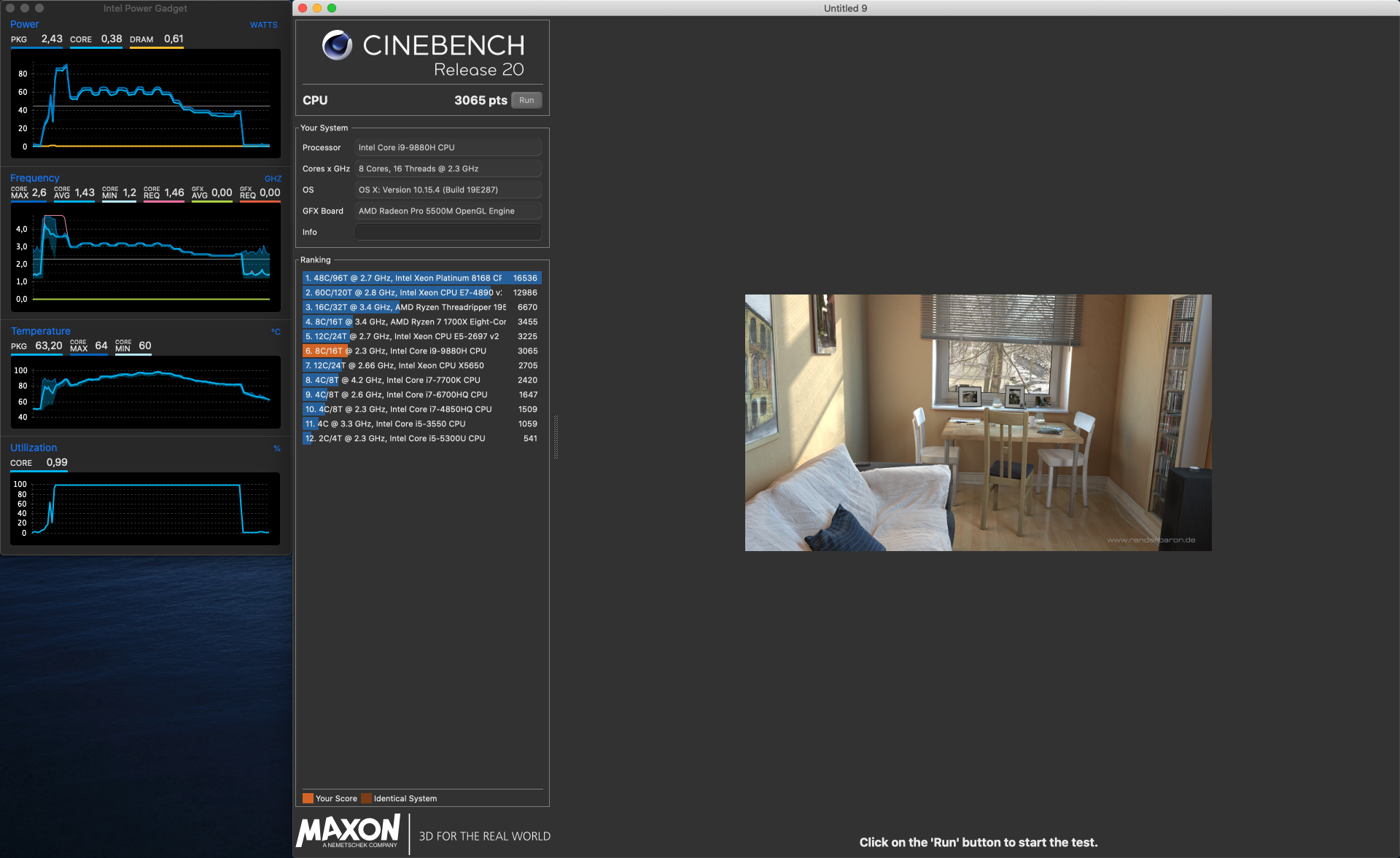The height and width of the screenshot is (858, 1400).
Task: Click the Power graph in Power Gadget
Action: click(x=146, y=104)
